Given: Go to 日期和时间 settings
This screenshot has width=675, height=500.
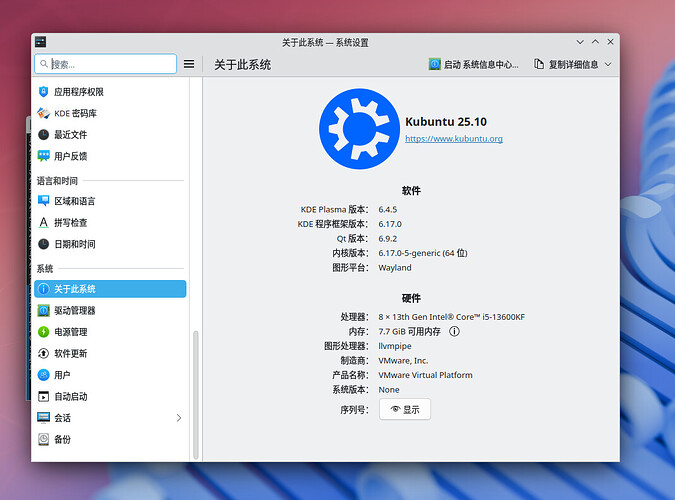Looking at the screenshot, I should coord(75,244).
